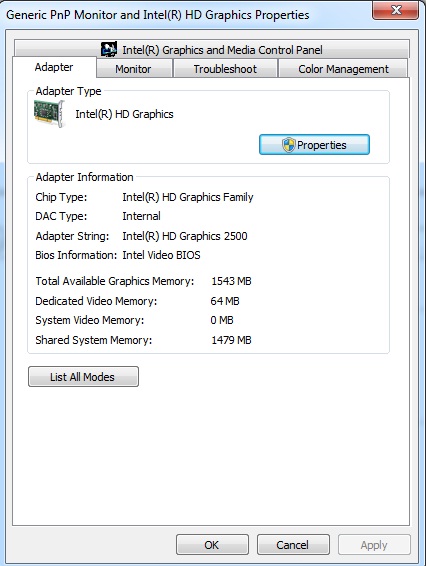
Task: Click the Dedicated Video Memory 64 MB value
Action: click(x=225, y=301)
